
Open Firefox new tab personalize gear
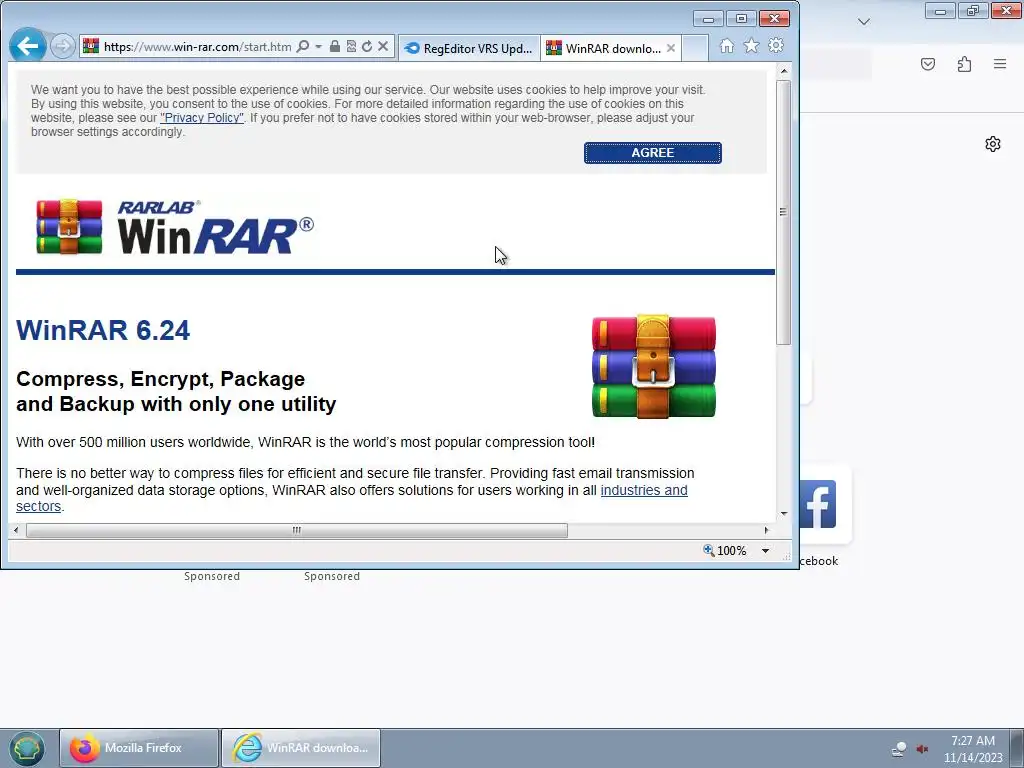993,144
